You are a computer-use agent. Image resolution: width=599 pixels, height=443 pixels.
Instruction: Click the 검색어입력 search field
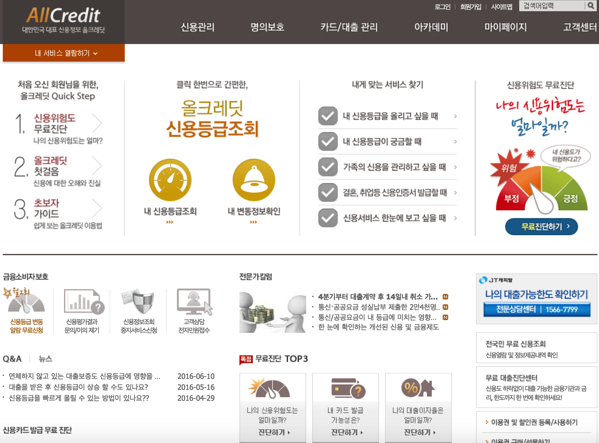tap(552, 6)
